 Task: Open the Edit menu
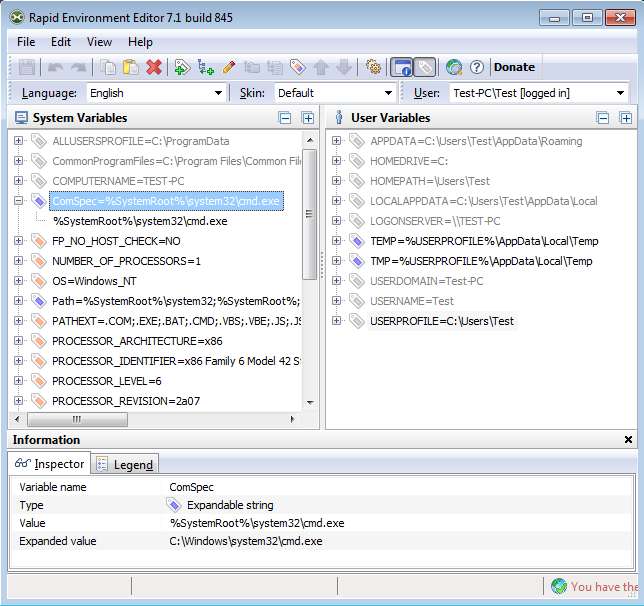(61, 42)
